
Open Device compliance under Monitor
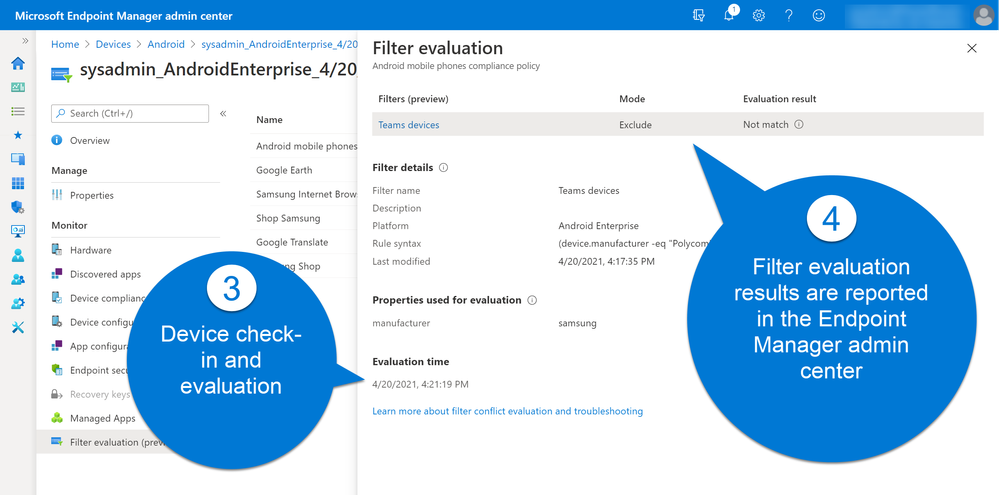[107, 298]
